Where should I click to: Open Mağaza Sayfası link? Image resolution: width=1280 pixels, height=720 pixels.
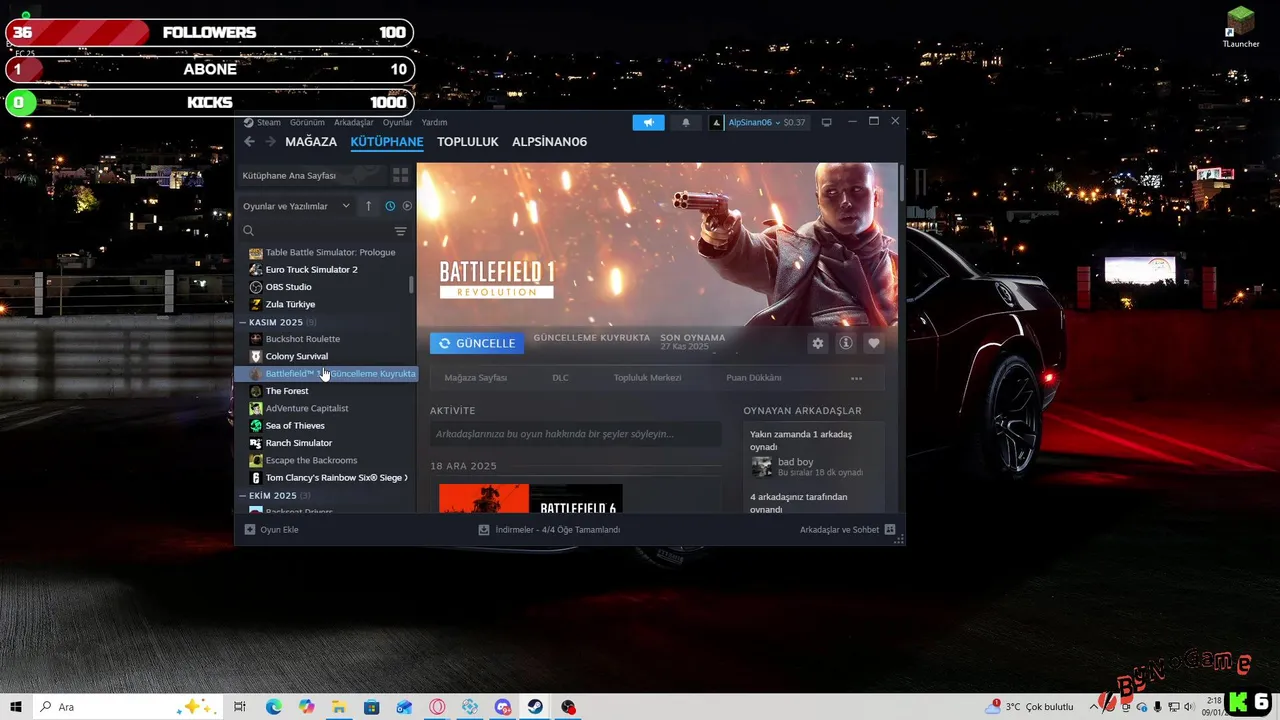pyautogui.click(x=476, y=378)
